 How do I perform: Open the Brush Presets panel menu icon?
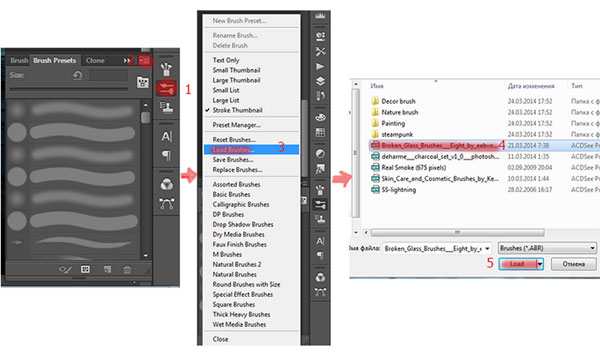[145, 60]
